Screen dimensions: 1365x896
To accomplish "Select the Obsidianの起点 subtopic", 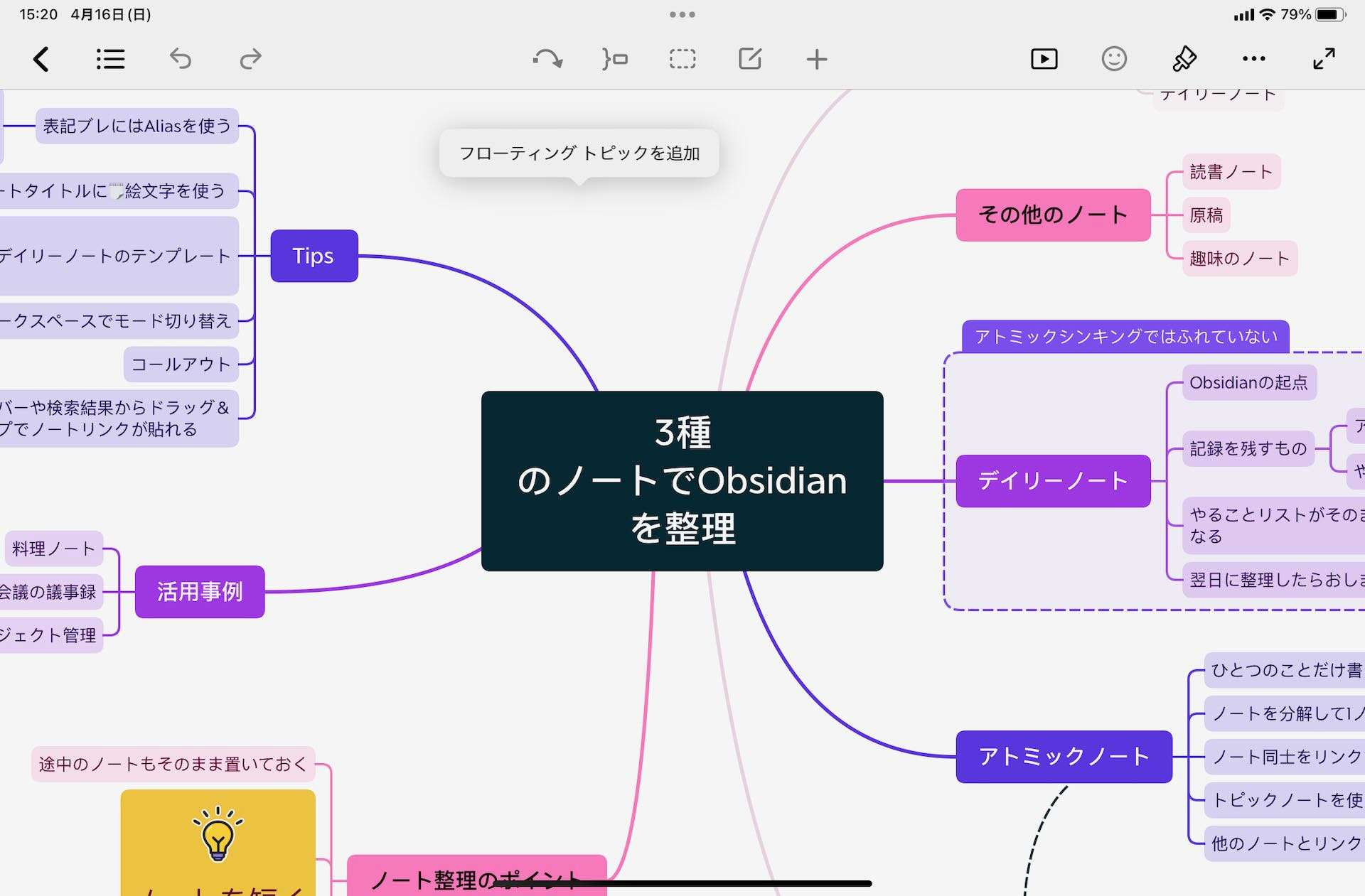I will tap(1249, 382).
